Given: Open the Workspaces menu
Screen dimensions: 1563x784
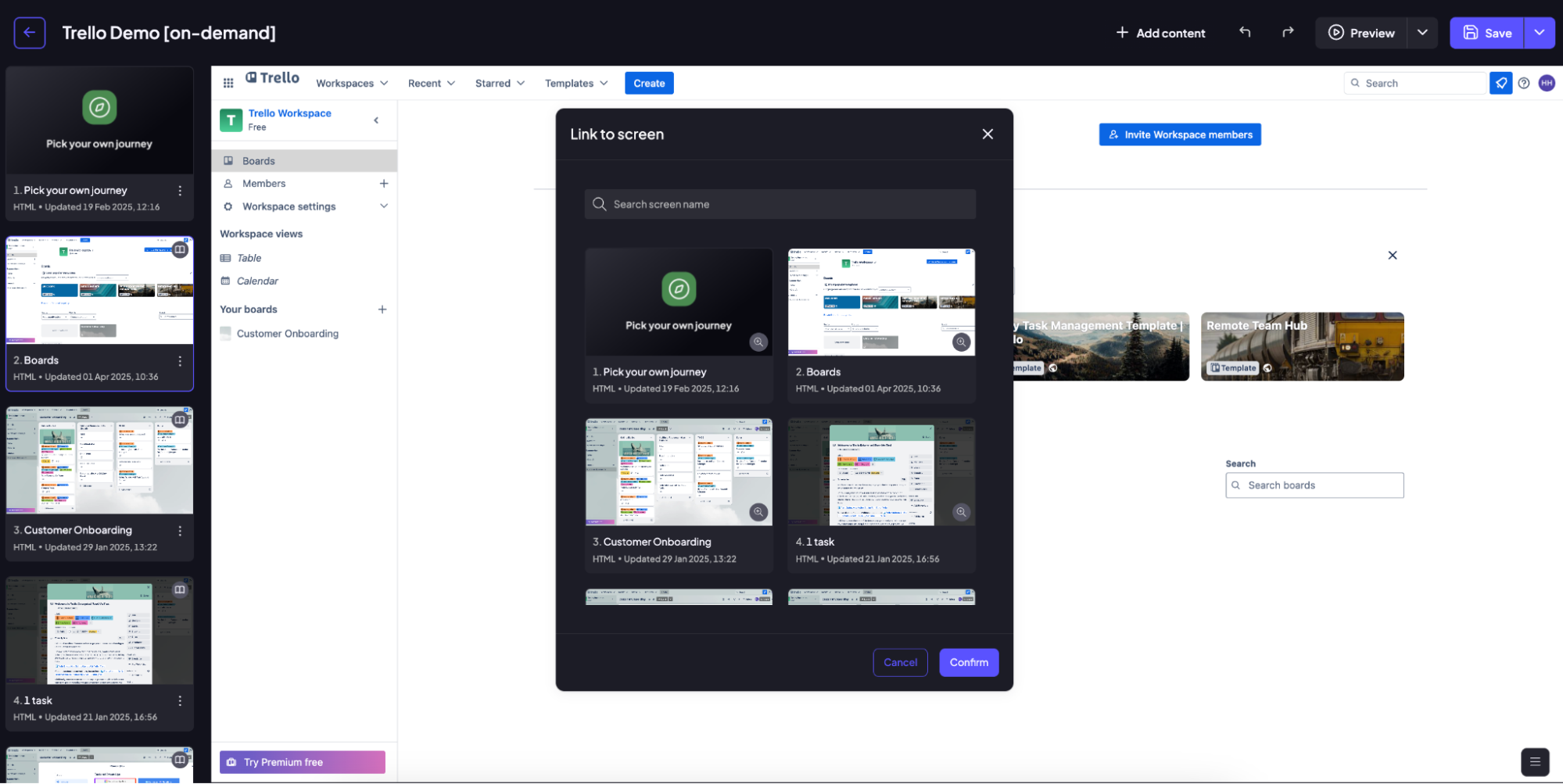Looking at the screenshot, I should pyautogui.click(x=352, y=83).
